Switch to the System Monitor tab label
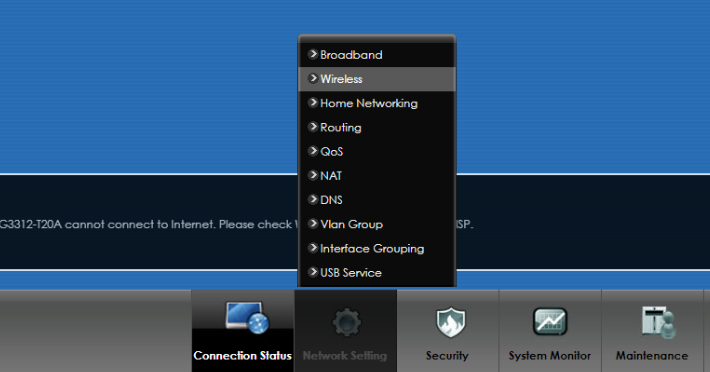710x372 pixels. click(x=550, y=356)
